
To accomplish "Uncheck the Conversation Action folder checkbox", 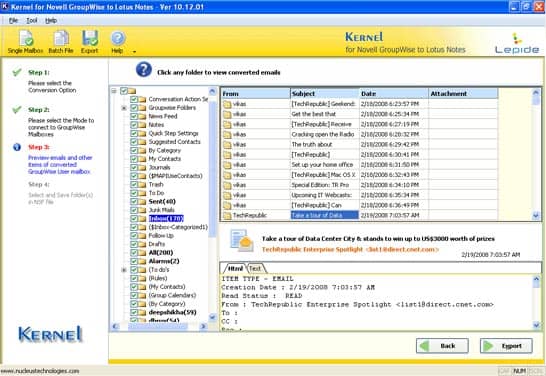I will 134,99.
